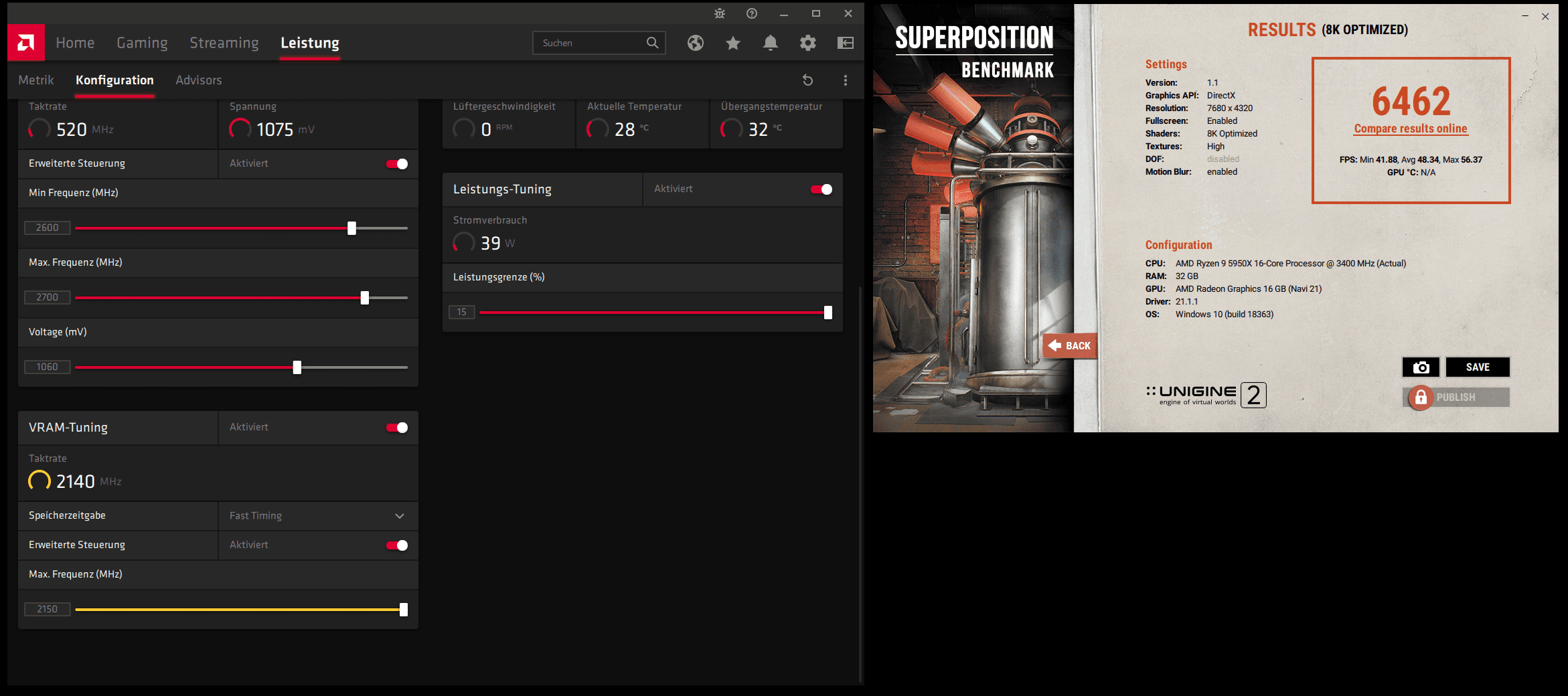Click the 39 W Stromverbrauch reading

(498, 243)
